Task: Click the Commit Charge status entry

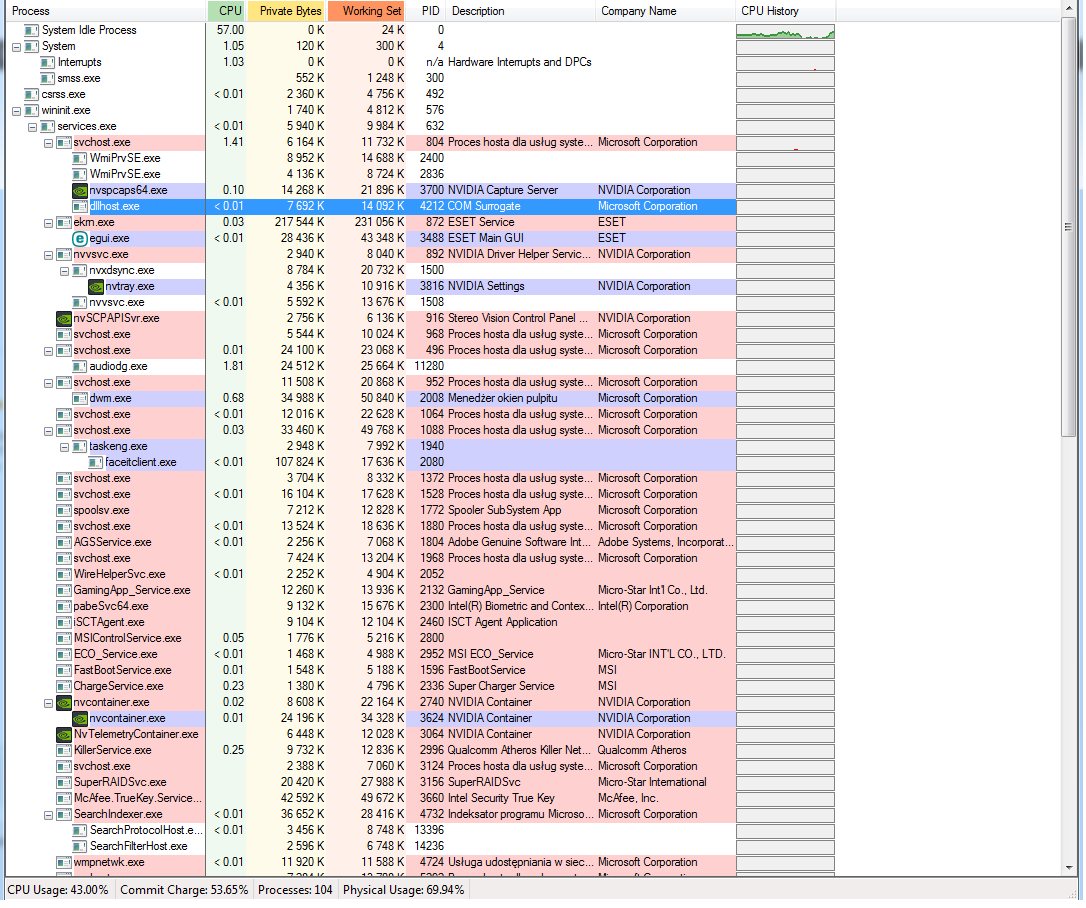Action: point(184,890)
